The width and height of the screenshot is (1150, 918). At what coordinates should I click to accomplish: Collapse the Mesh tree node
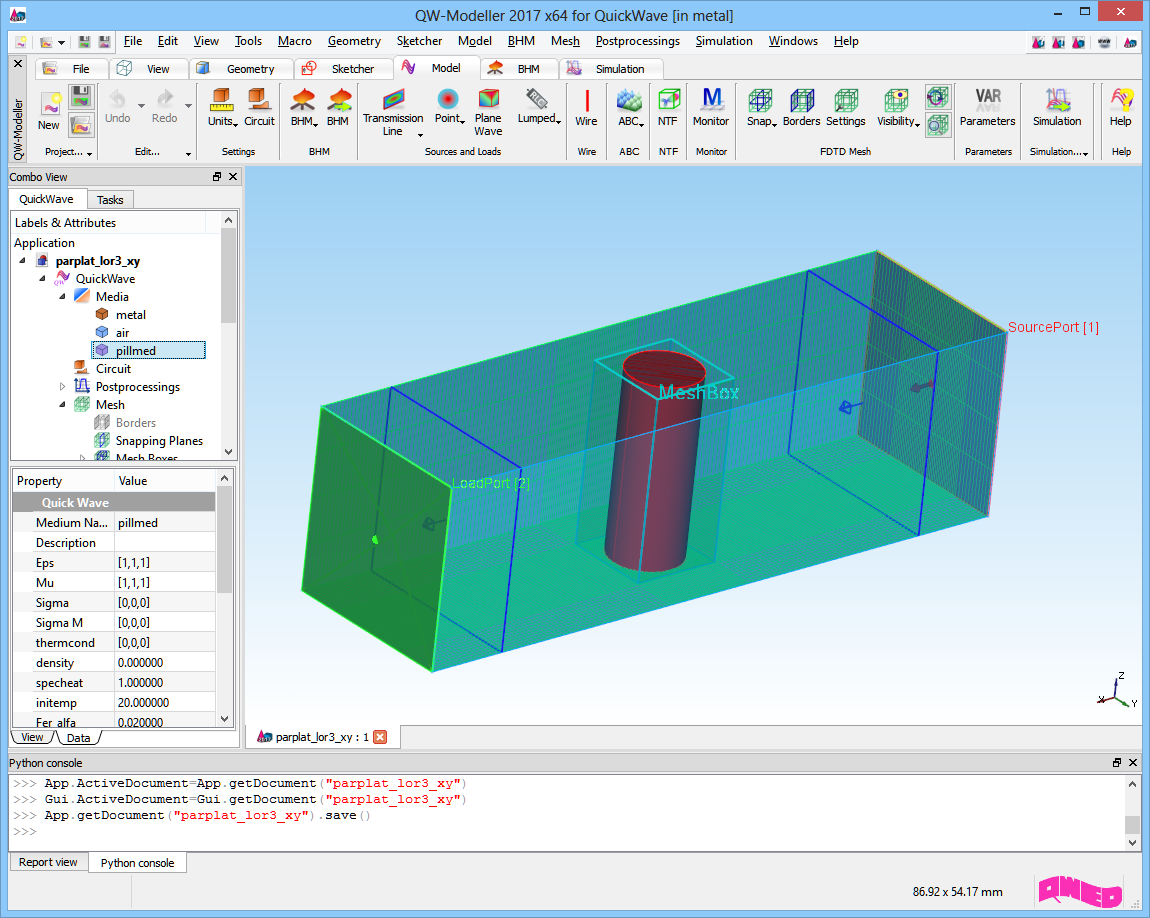pyautogui.click(x=62, y=405)
